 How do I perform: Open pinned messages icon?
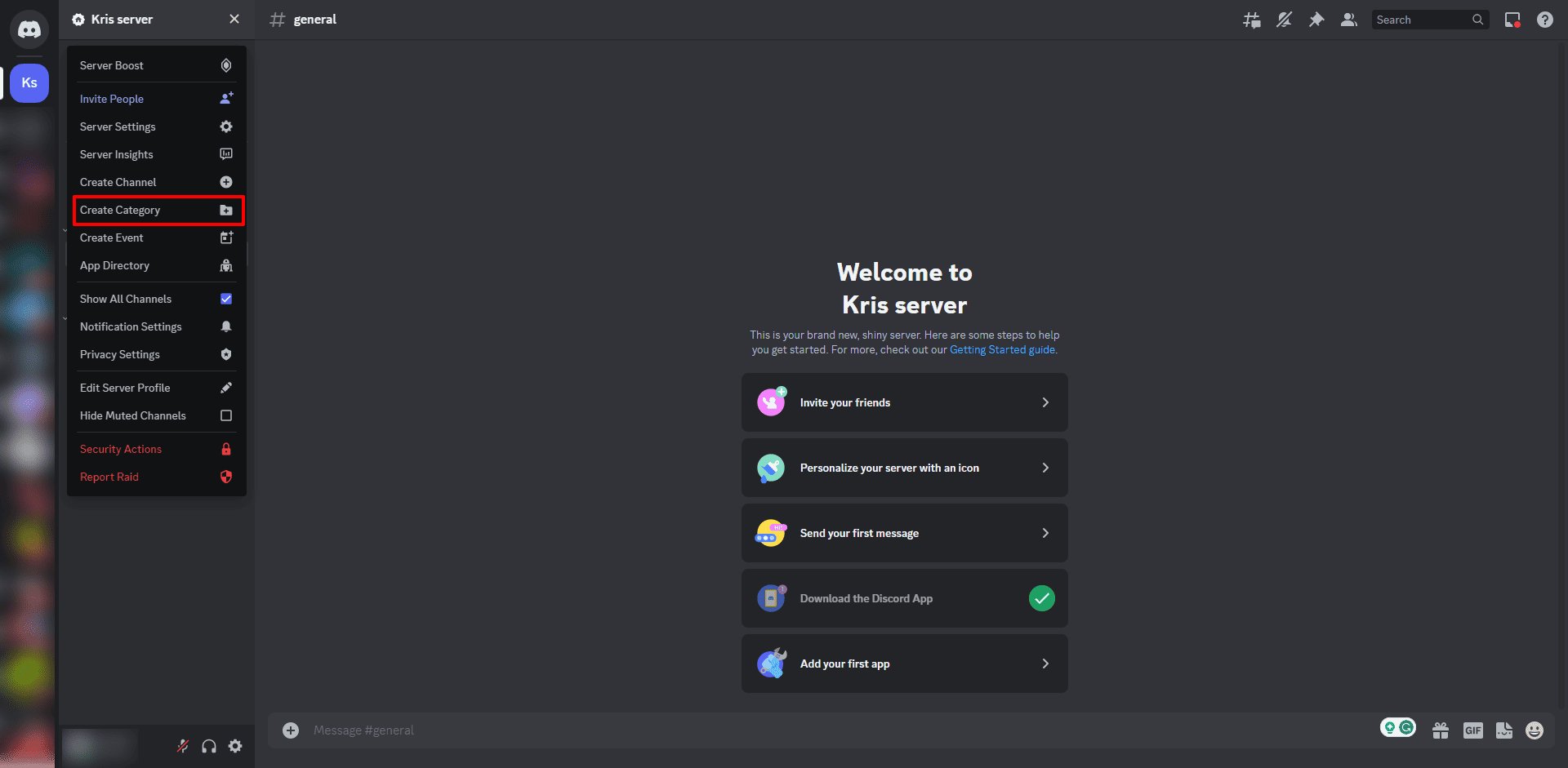1316,20
